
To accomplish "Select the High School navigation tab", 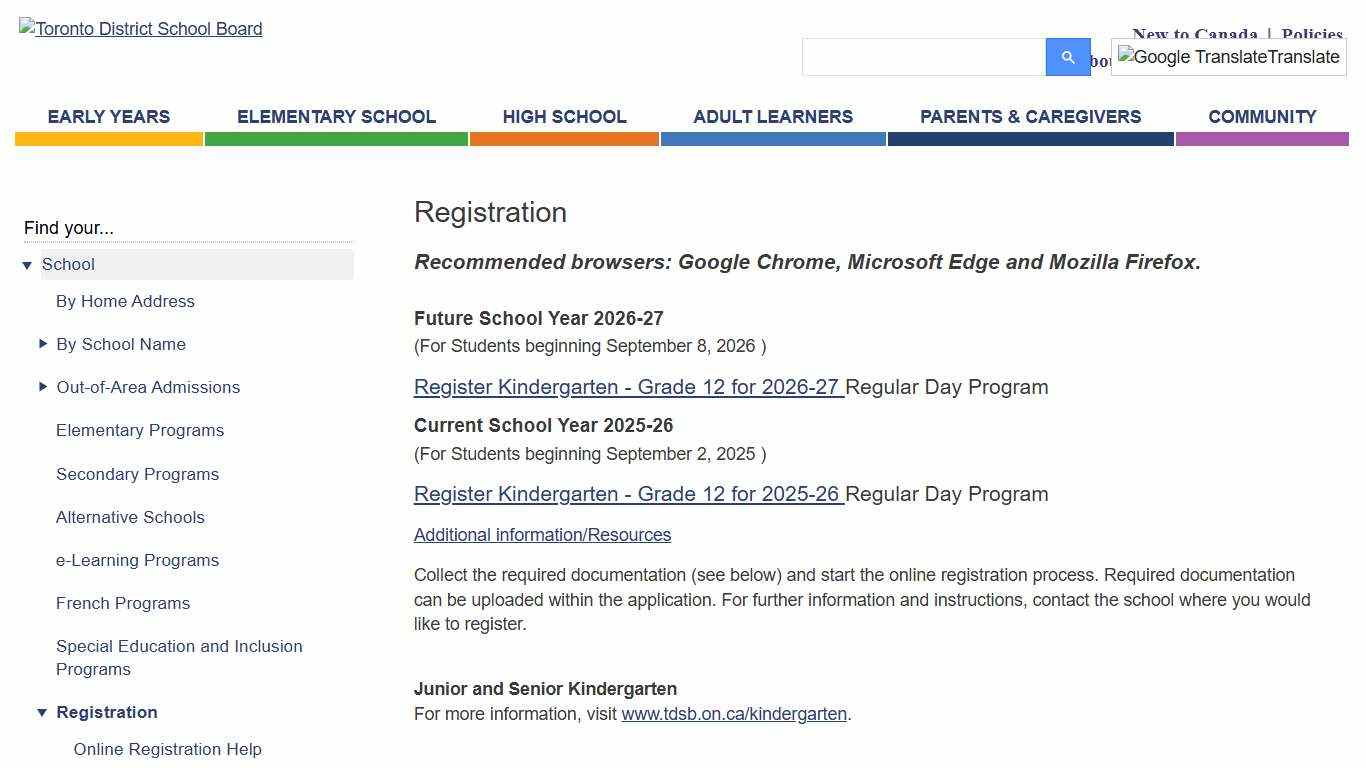I will pyautogui.click(x=564, y=117).
